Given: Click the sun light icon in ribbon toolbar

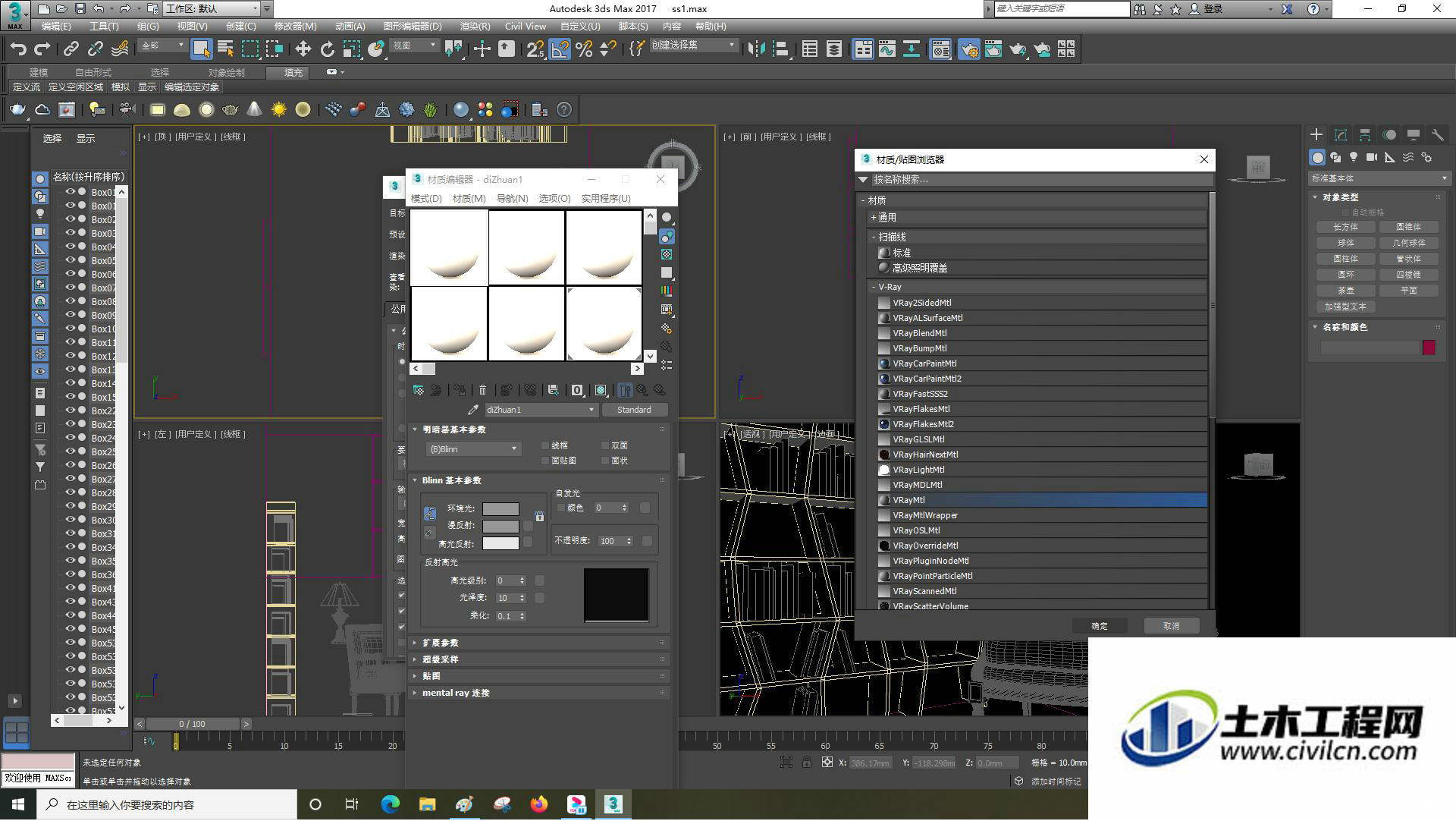Looking at the screenshot, I should (278, 110).
